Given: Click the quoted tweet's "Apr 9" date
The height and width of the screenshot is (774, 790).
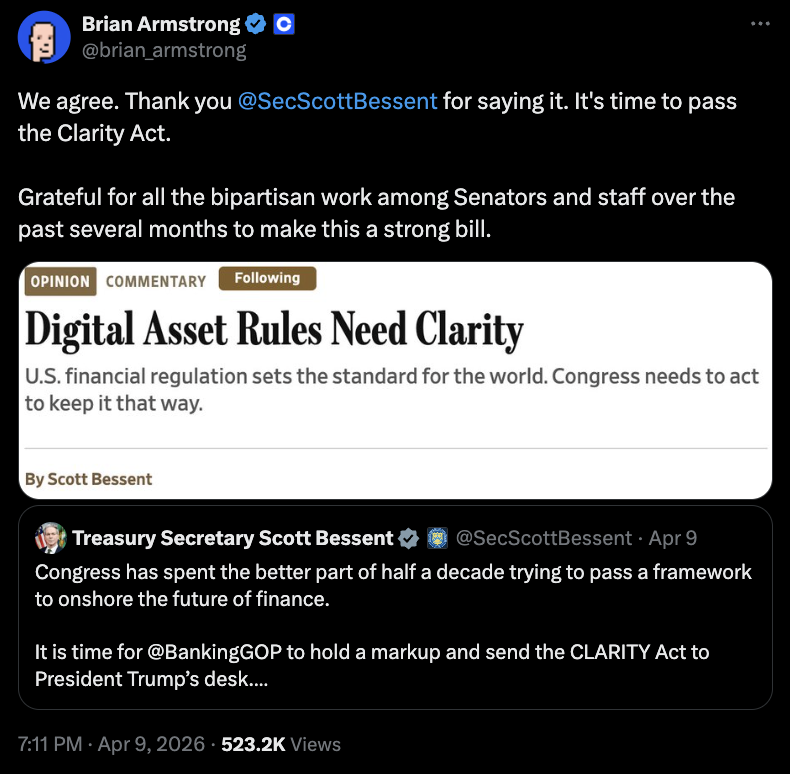Looking at the screenshot, I should click(672, 538).
